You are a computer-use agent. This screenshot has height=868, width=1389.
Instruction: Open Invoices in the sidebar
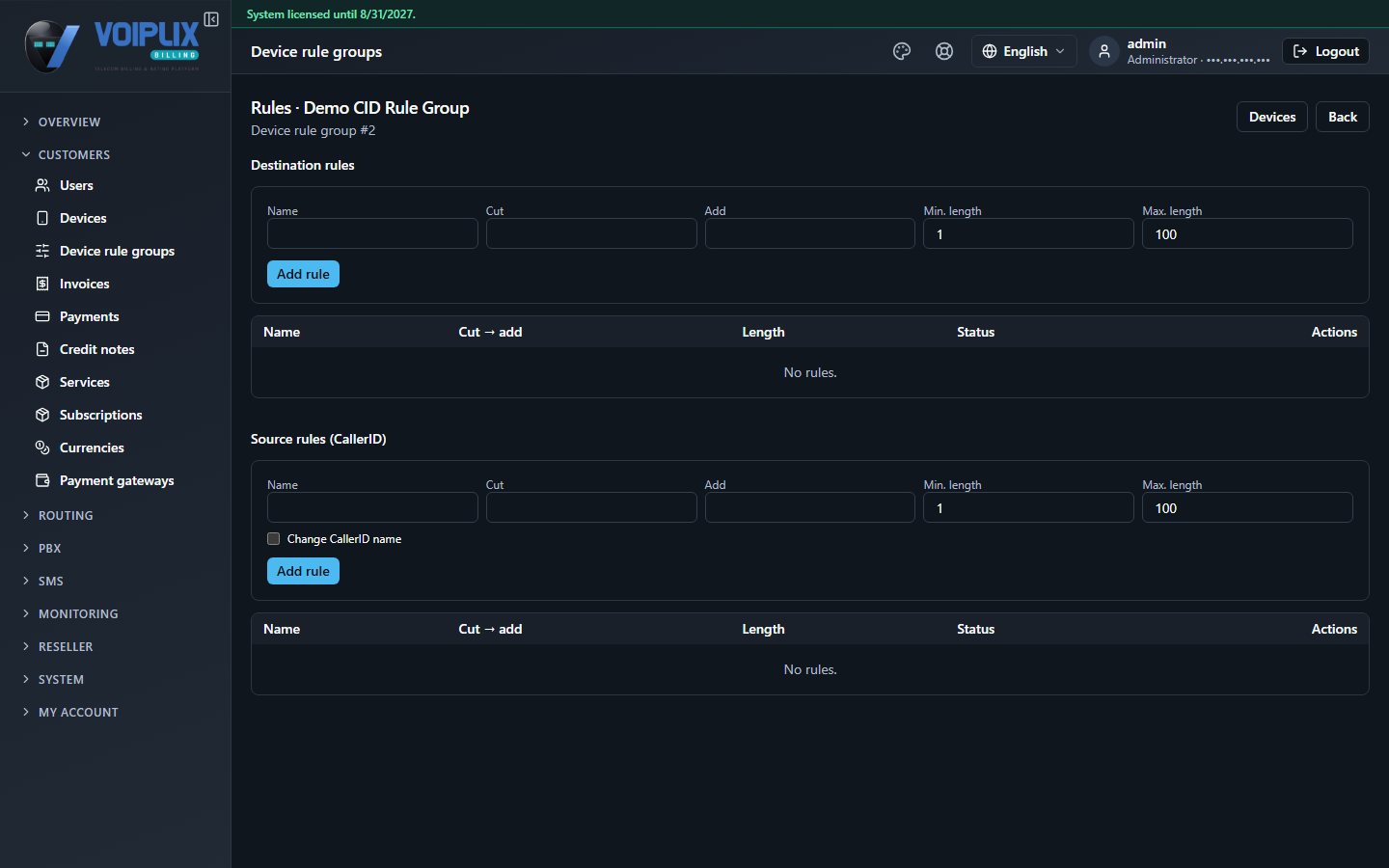(116, 284)
